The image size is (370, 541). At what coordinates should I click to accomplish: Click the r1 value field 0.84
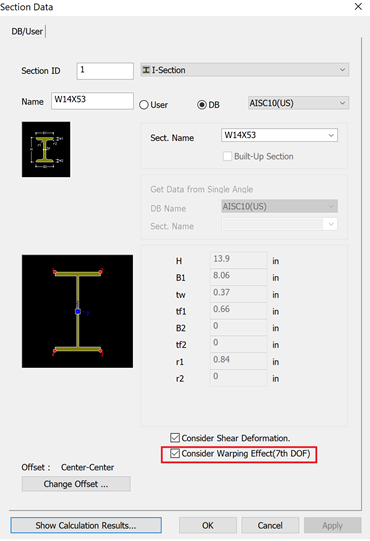[238, 361]
